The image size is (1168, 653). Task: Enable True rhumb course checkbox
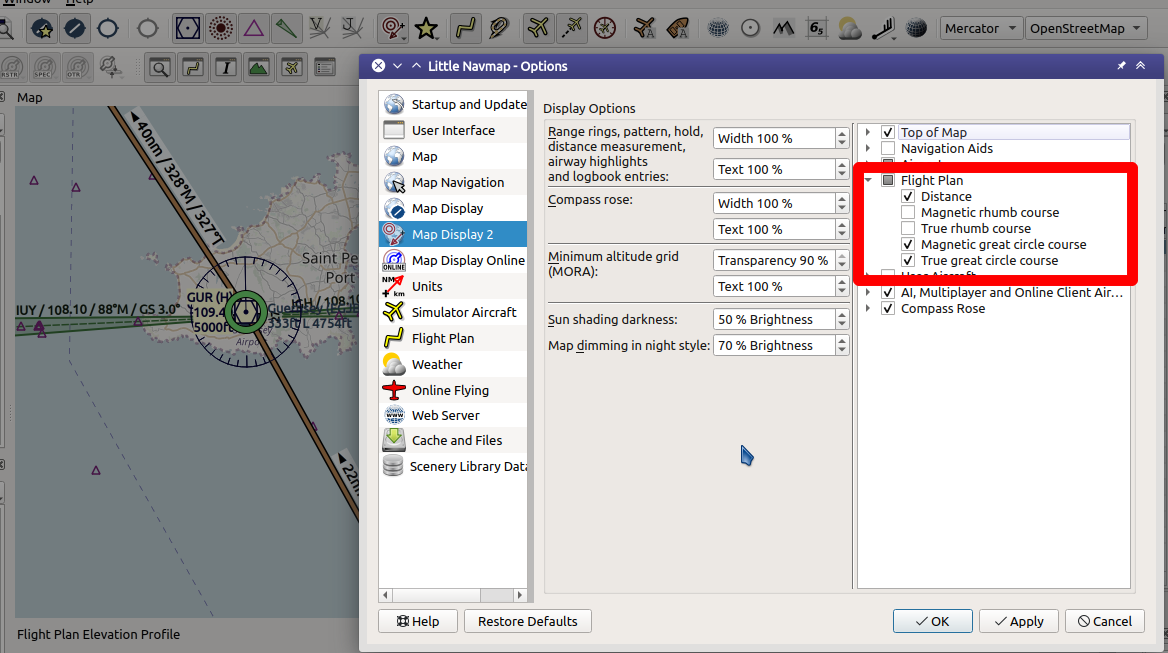point(908,229)
